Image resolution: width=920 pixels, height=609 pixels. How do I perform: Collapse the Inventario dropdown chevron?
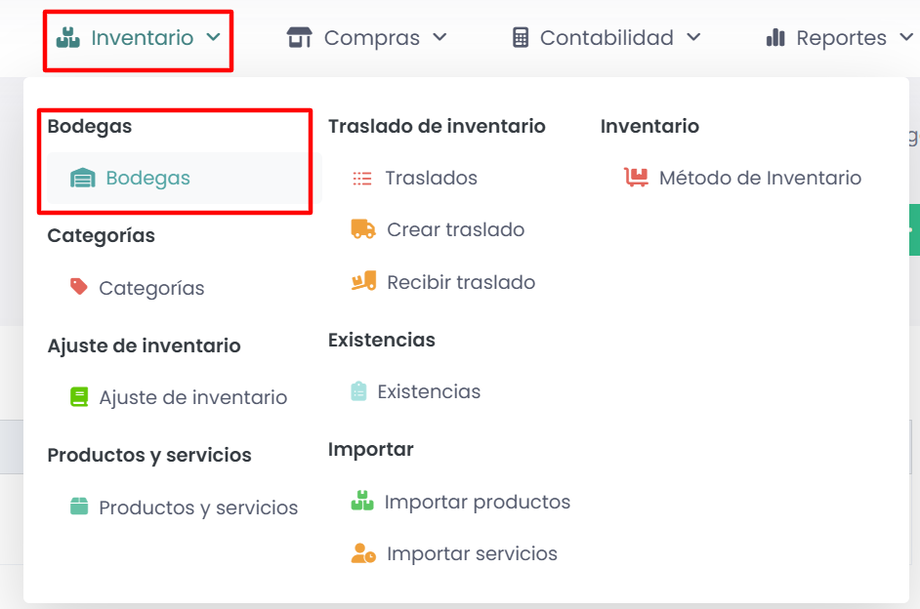tap(213, 38)
